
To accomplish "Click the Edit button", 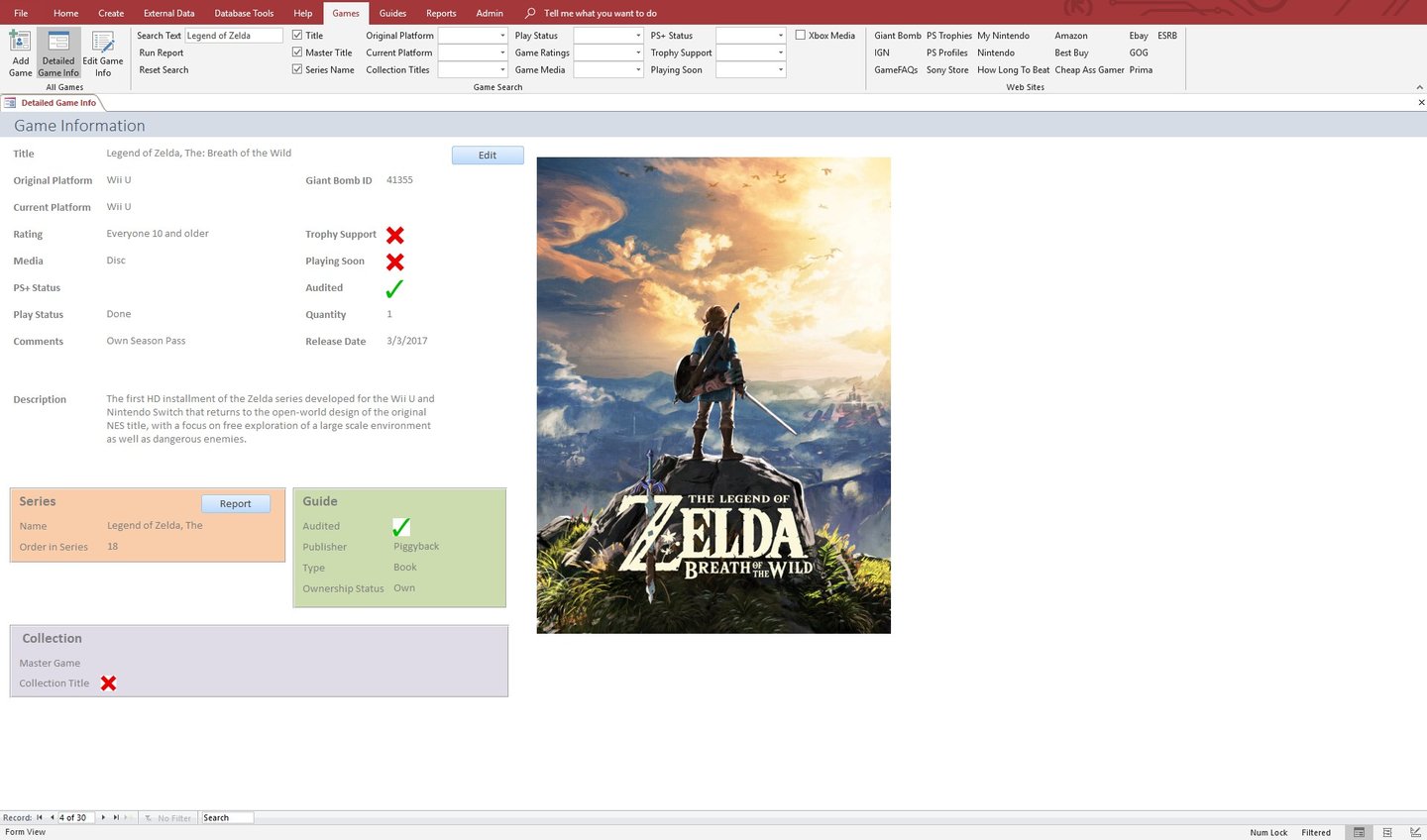I will coord(488,156).
